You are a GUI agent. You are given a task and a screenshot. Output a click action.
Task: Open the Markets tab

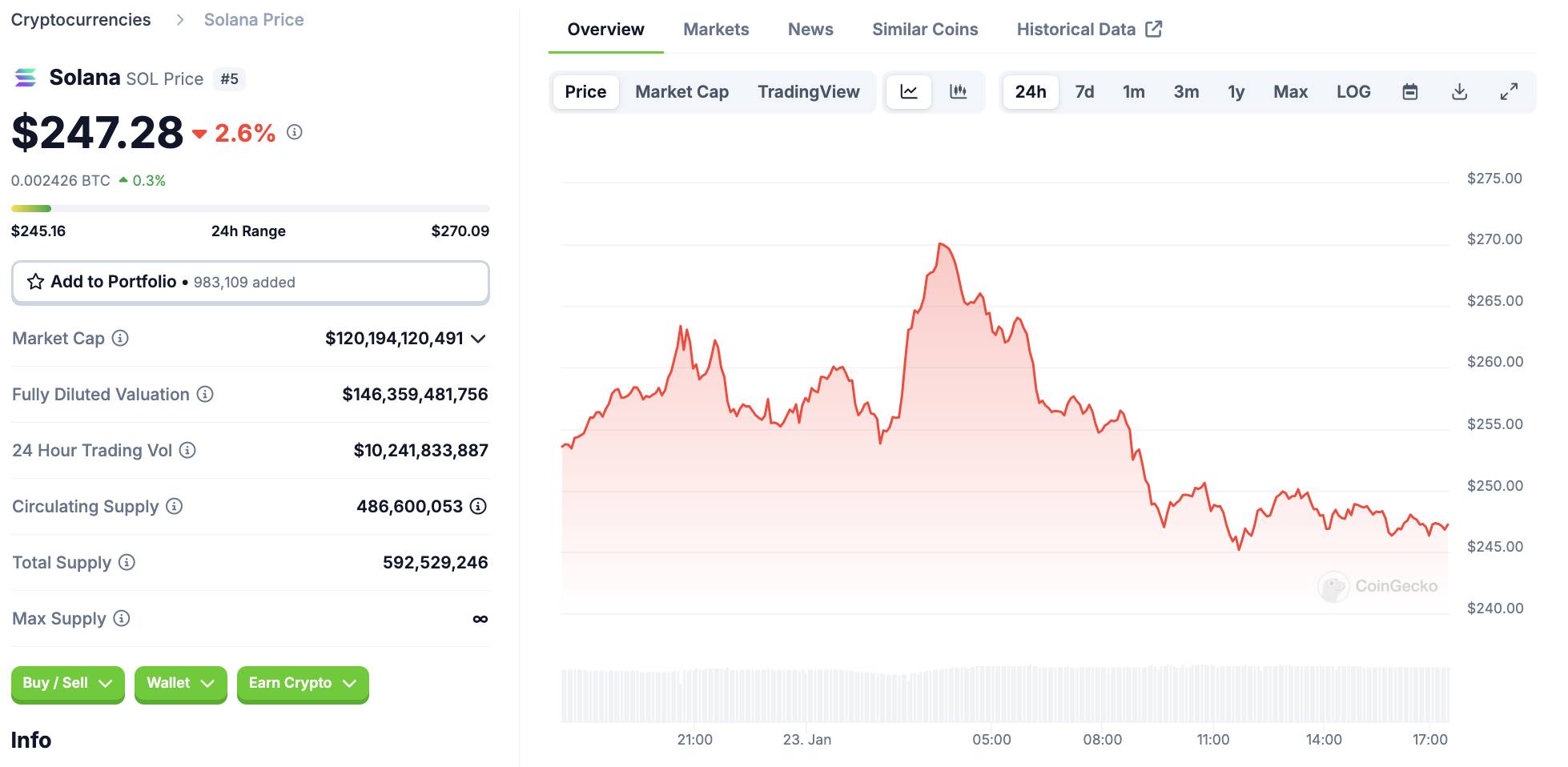click(716, 30)
